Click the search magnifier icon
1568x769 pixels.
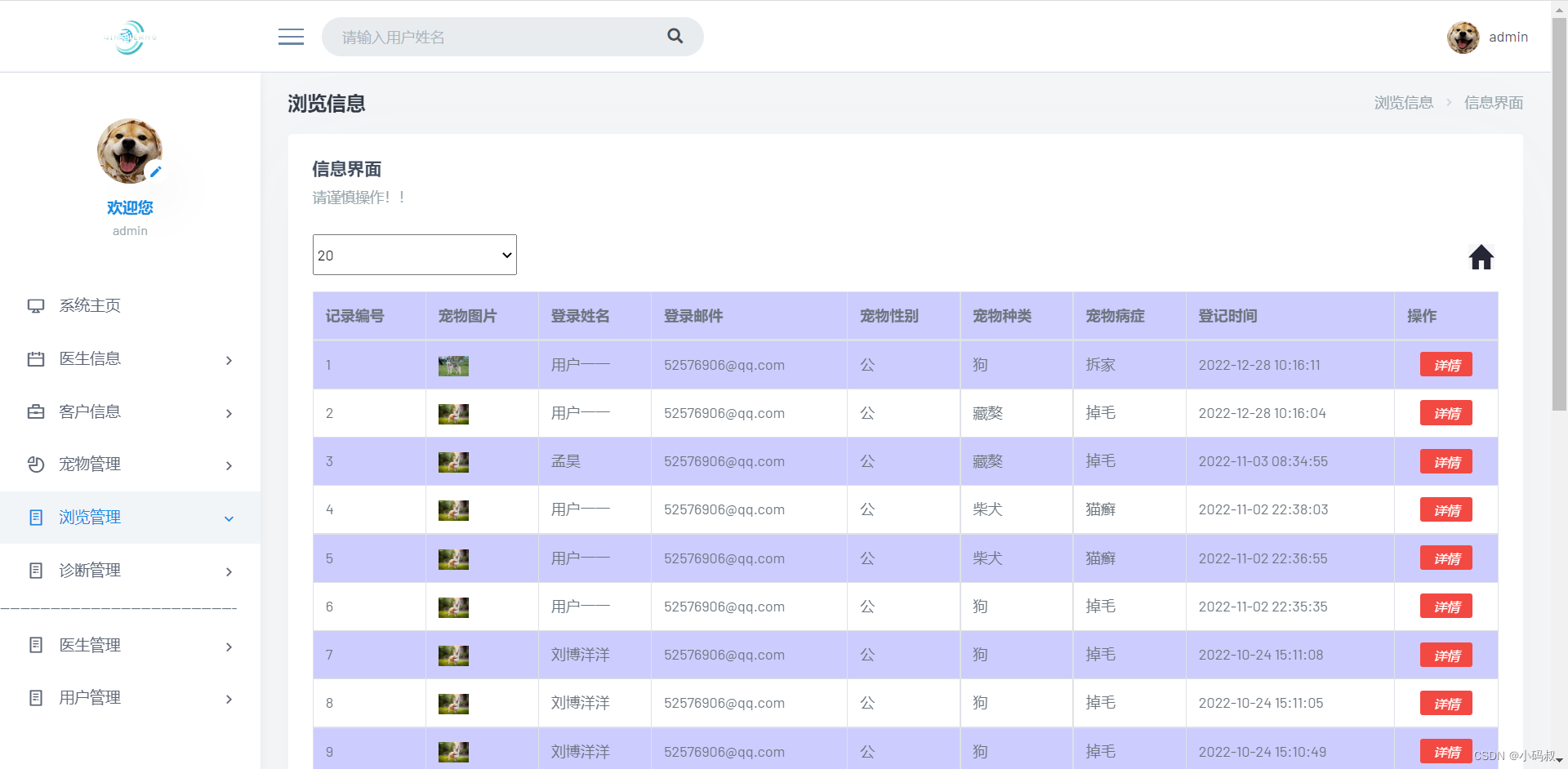(675, 36)
